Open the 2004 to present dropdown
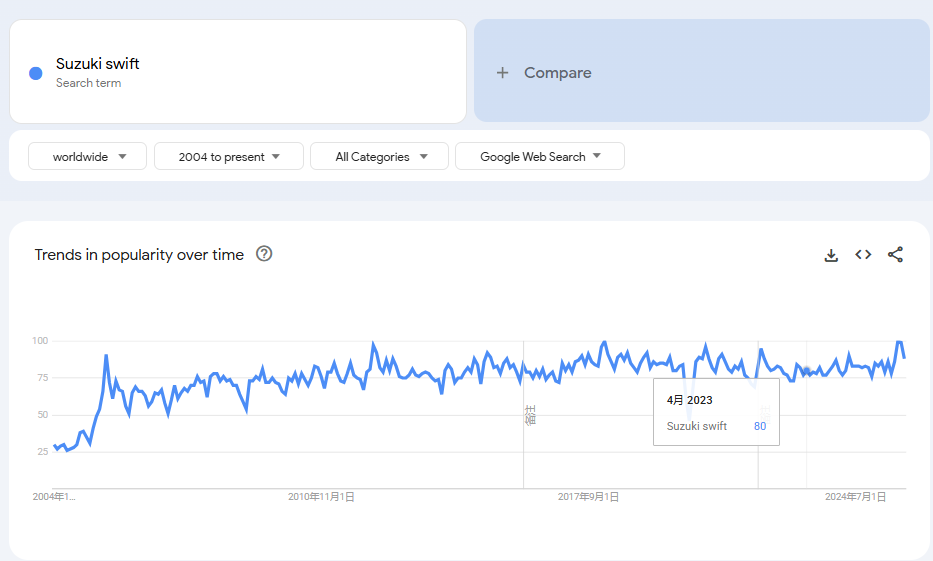This screenshot has width=933, height=561. (x=229, y=156)
